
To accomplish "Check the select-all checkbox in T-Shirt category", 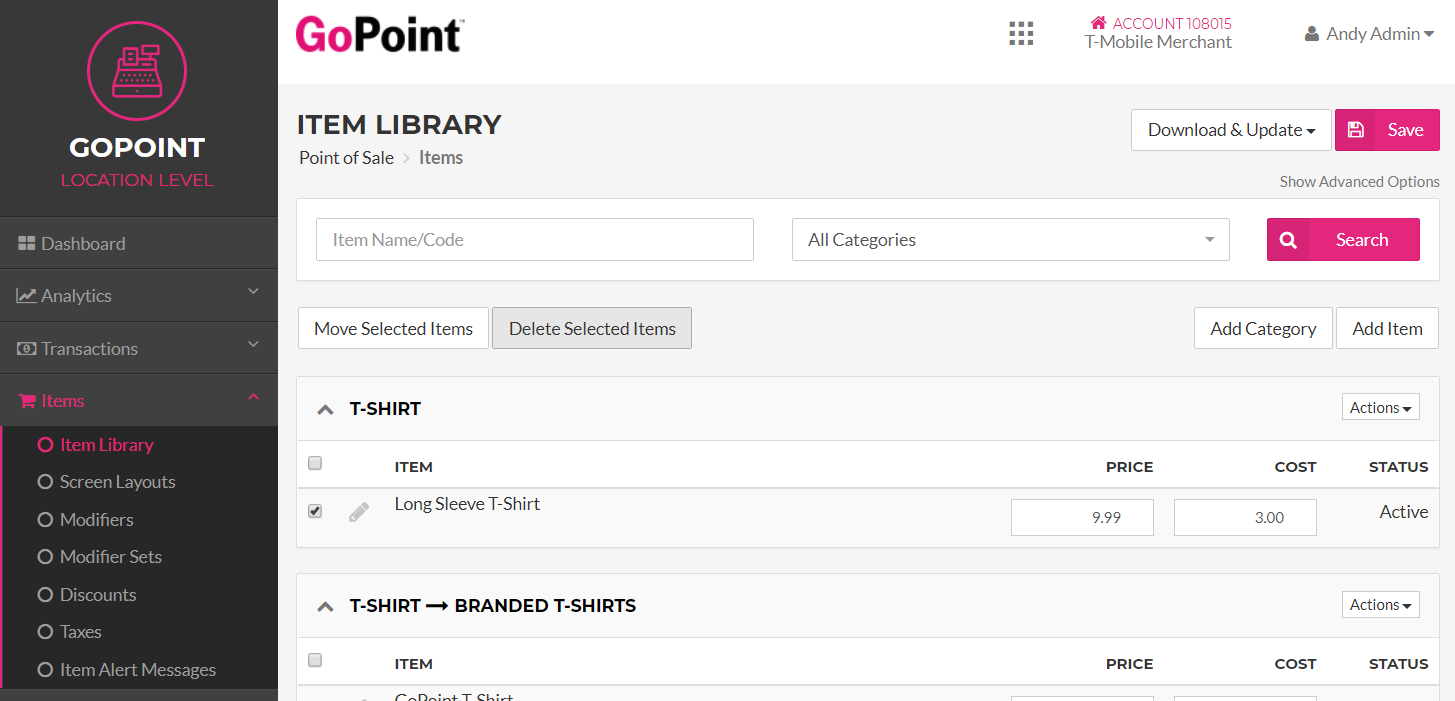I will (x=315, y=463).
